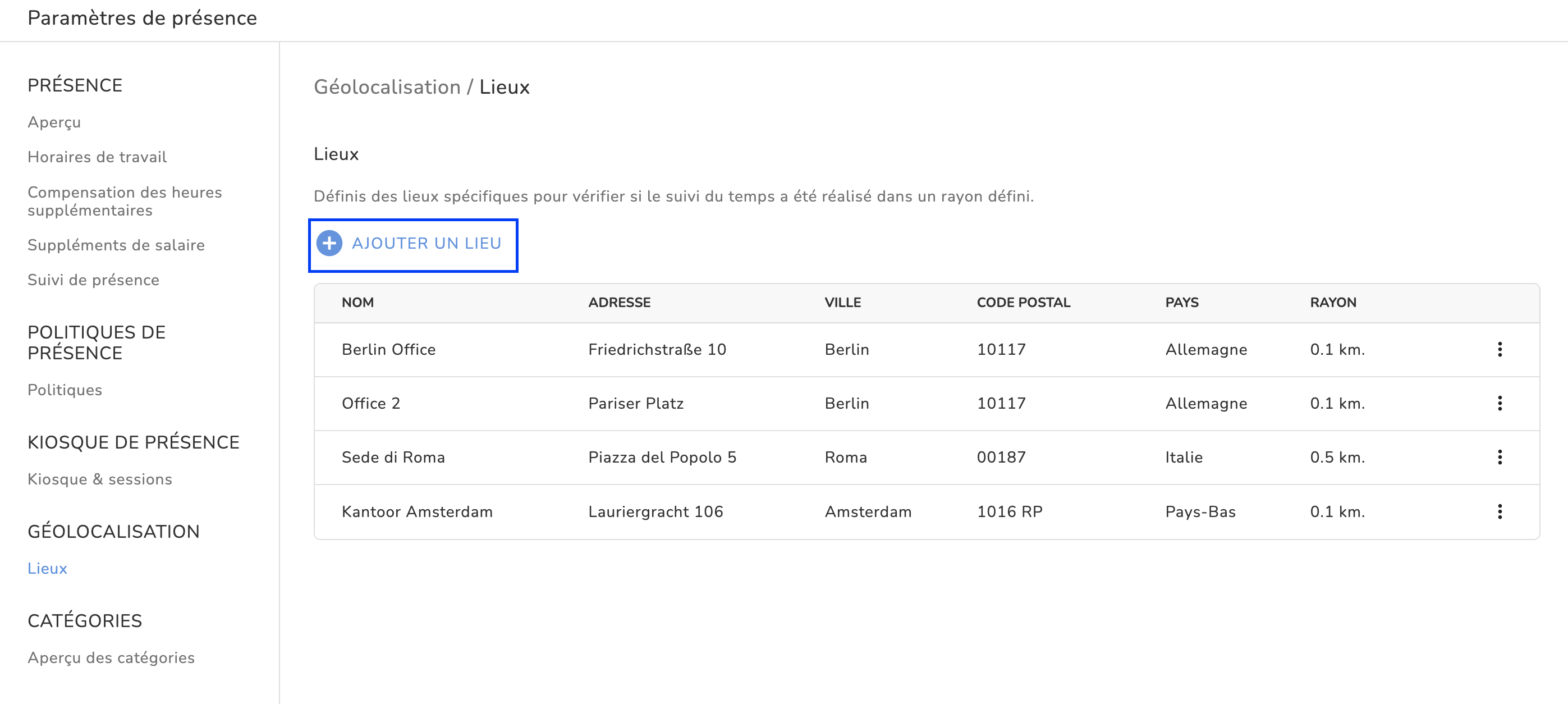Open the Aperçu sidebar item

[54, 122]
